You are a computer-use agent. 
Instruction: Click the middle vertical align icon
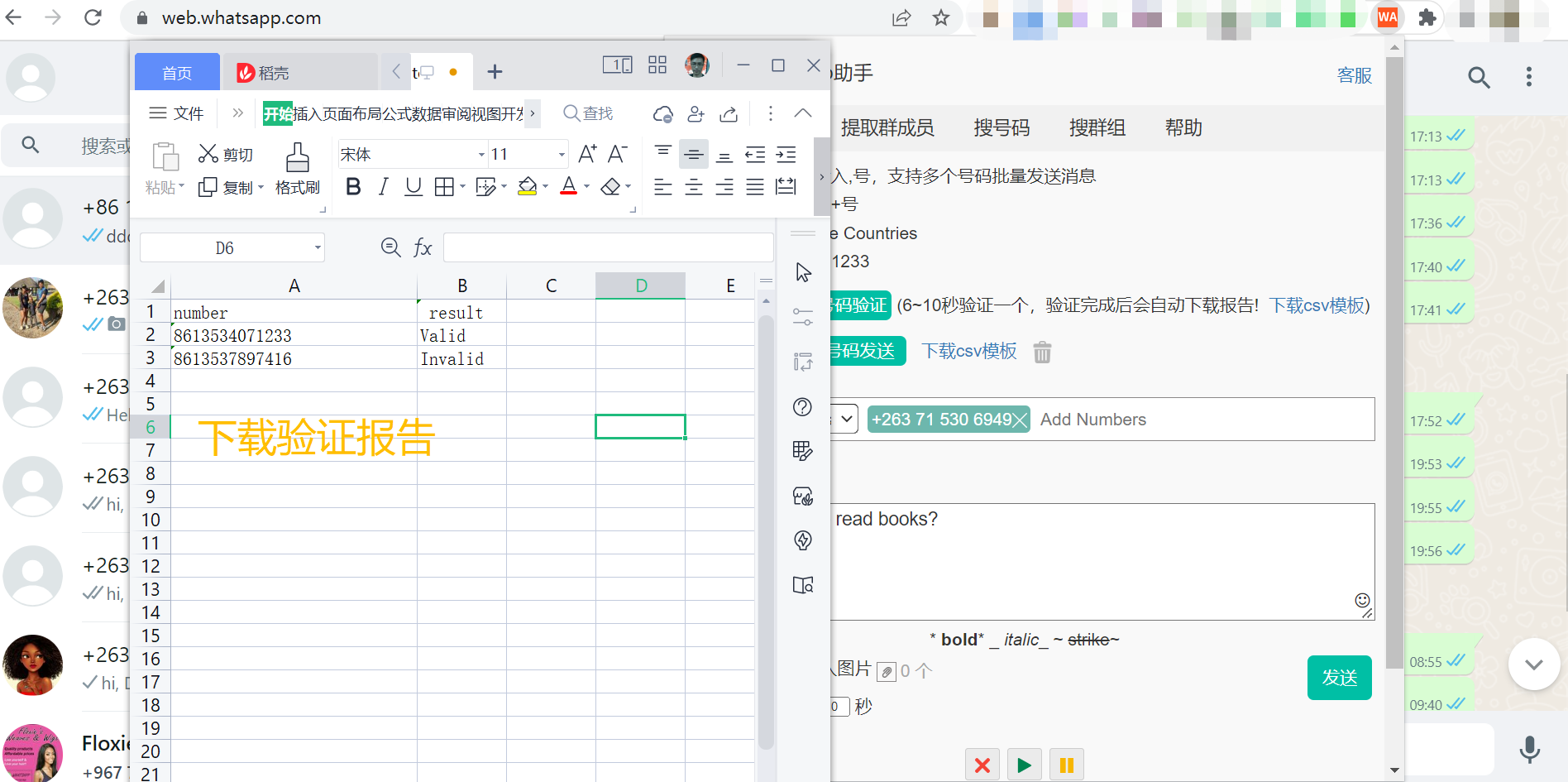tap(694, 154)
